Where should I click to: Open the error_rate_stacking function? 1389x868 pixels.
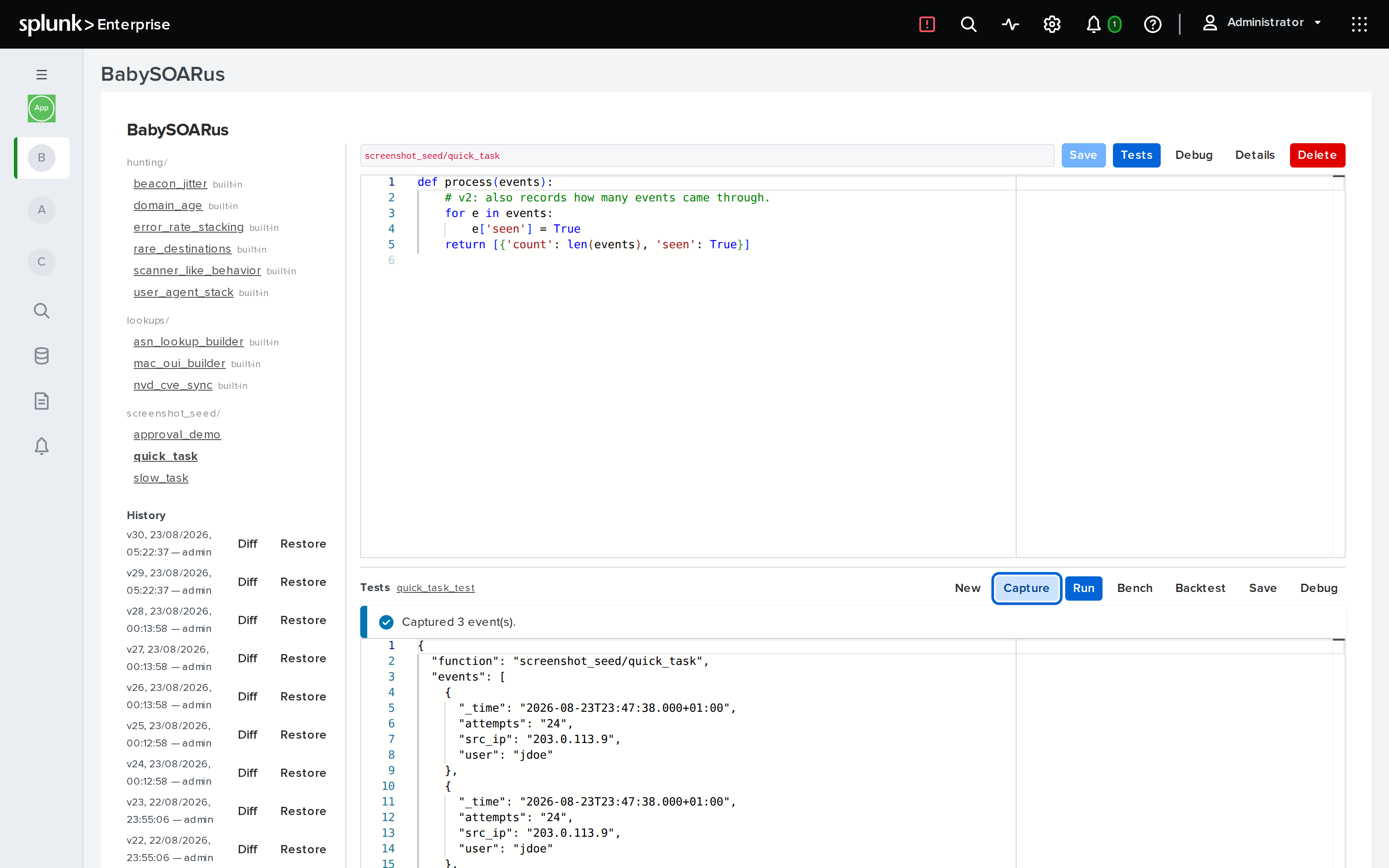click(x=189, y=227)
